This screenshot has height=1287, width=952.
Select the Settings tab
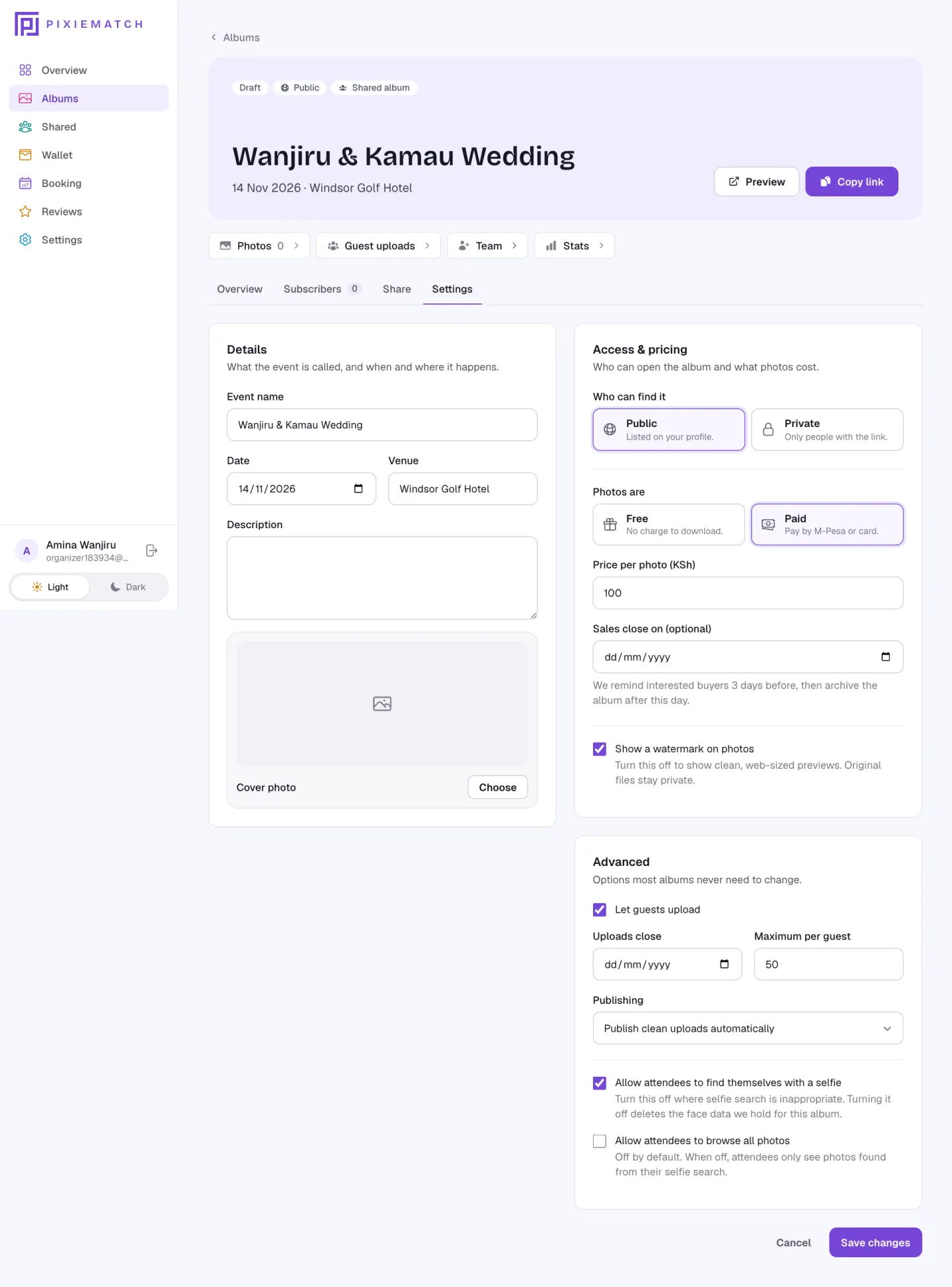pos(452,289)
